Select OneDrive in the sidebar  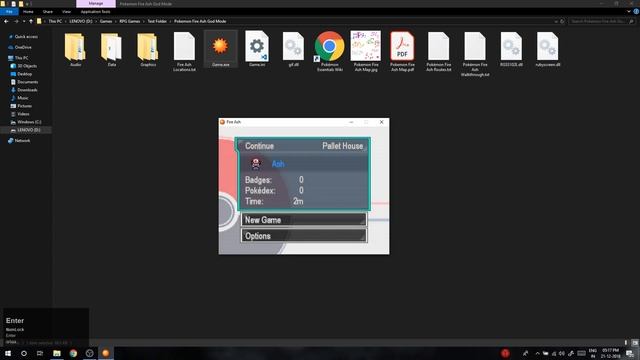click(23, 47)
